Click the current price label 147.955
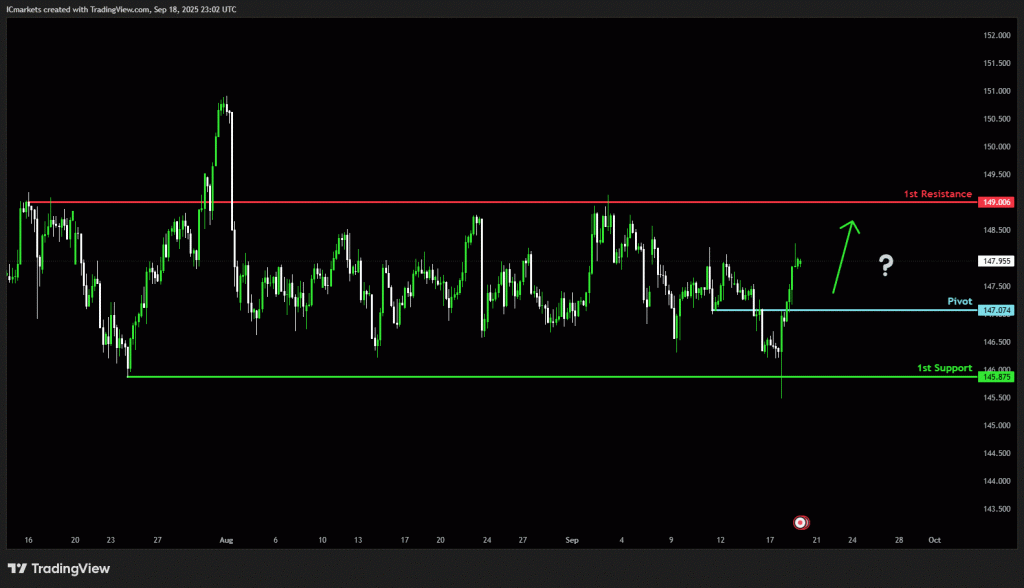Viewport: 1024px width, 588px height. [x=996, y=261]
